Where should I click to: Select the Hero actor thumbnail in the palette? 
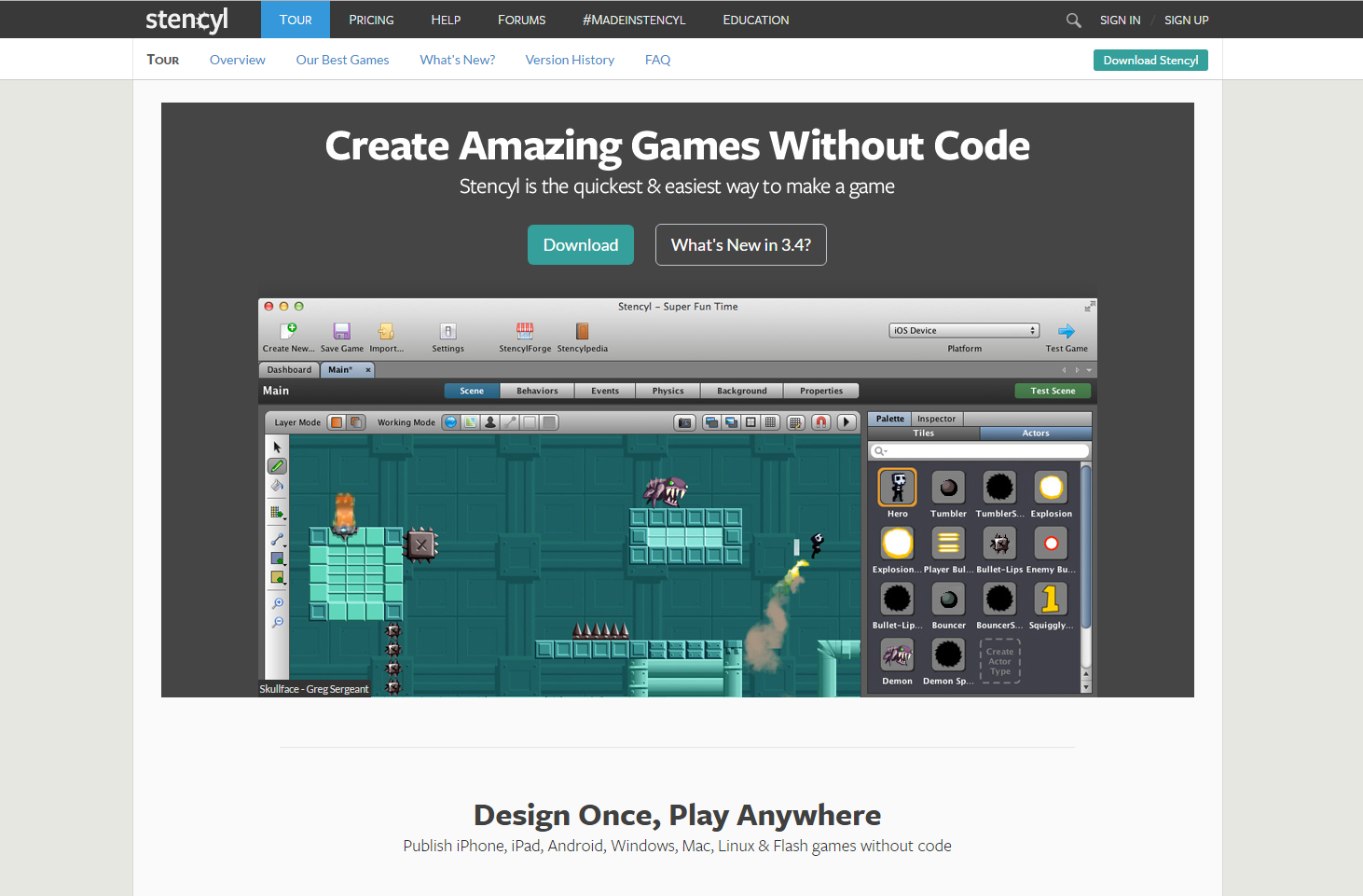point(896,487)
